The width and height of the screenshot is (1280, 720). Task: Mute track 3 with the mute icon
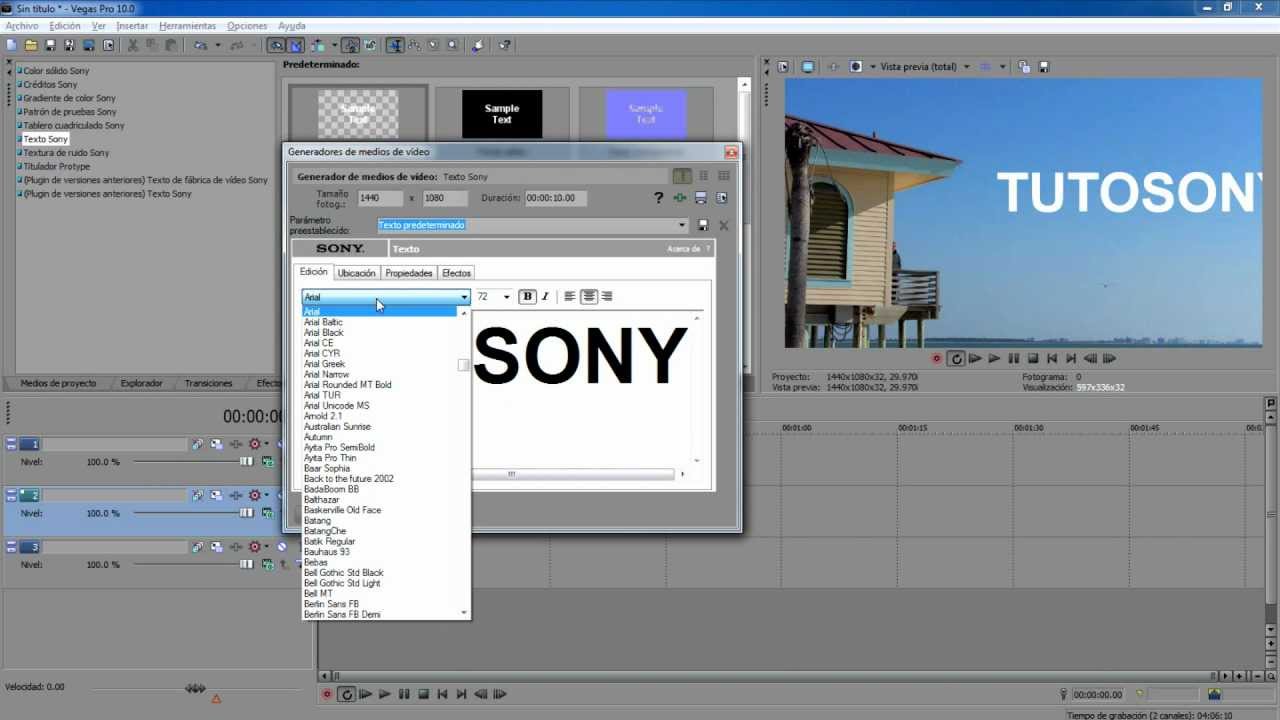coord(282,547)
